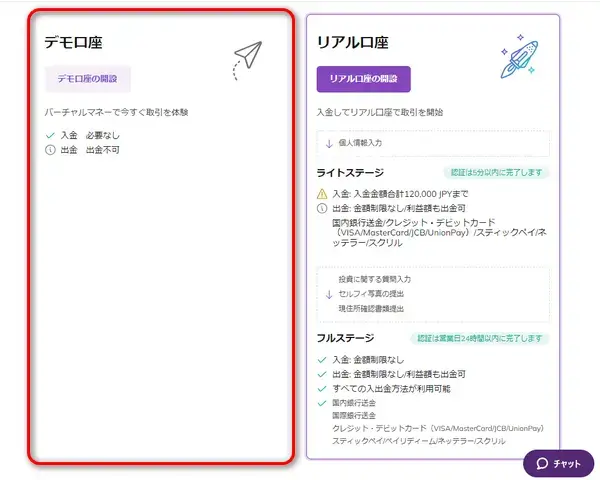Click the info icon beside 出金 出金不可
Image resolution: width=600 pixels, height=480 pixels.
click(x=50, y=150)
